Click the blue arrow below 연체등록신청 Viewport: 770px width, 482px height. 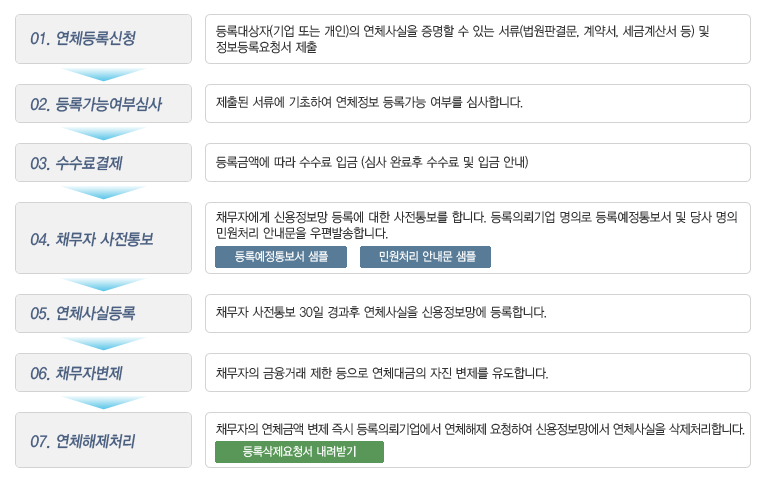click(x=104, y=74)
